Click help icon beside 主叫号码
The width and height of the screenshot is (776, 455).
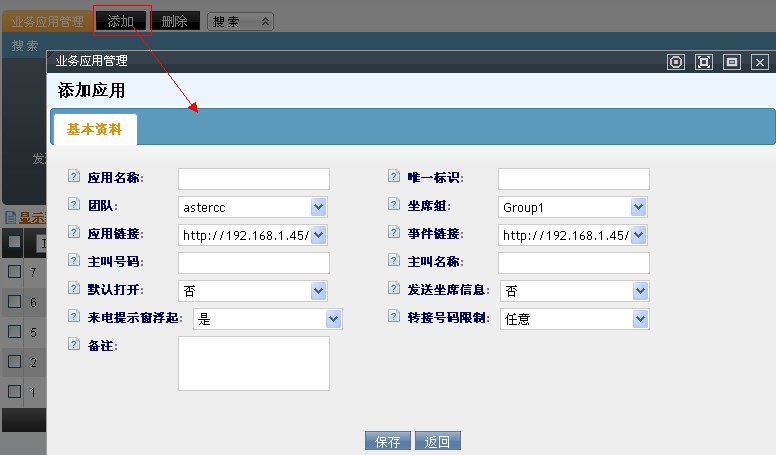[73, 261]
